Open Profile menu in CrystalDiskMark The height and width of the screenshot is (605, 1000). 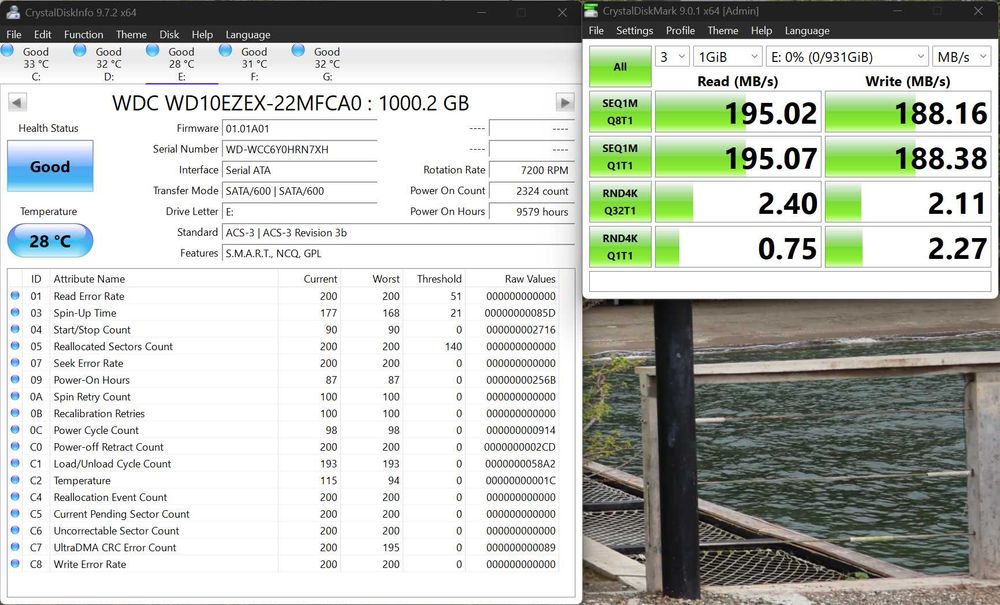[680, 31]
